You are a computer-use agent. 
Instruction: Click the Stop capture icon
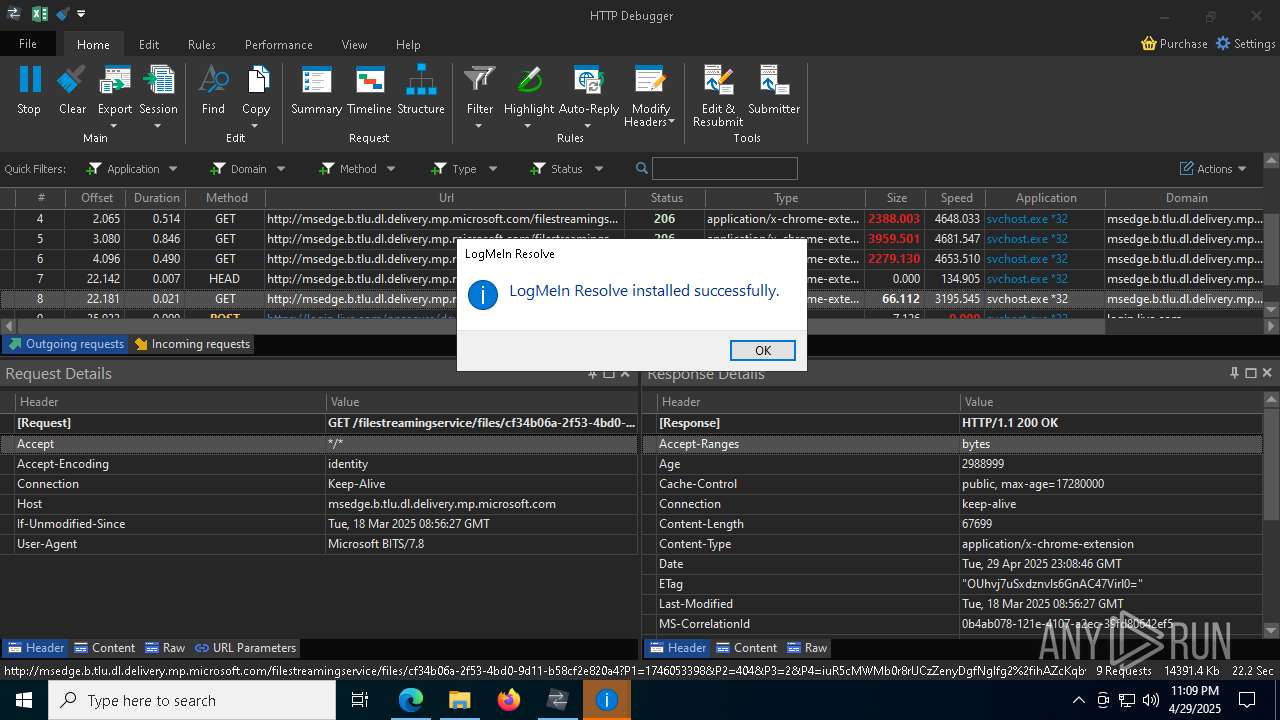coord(29,80)
